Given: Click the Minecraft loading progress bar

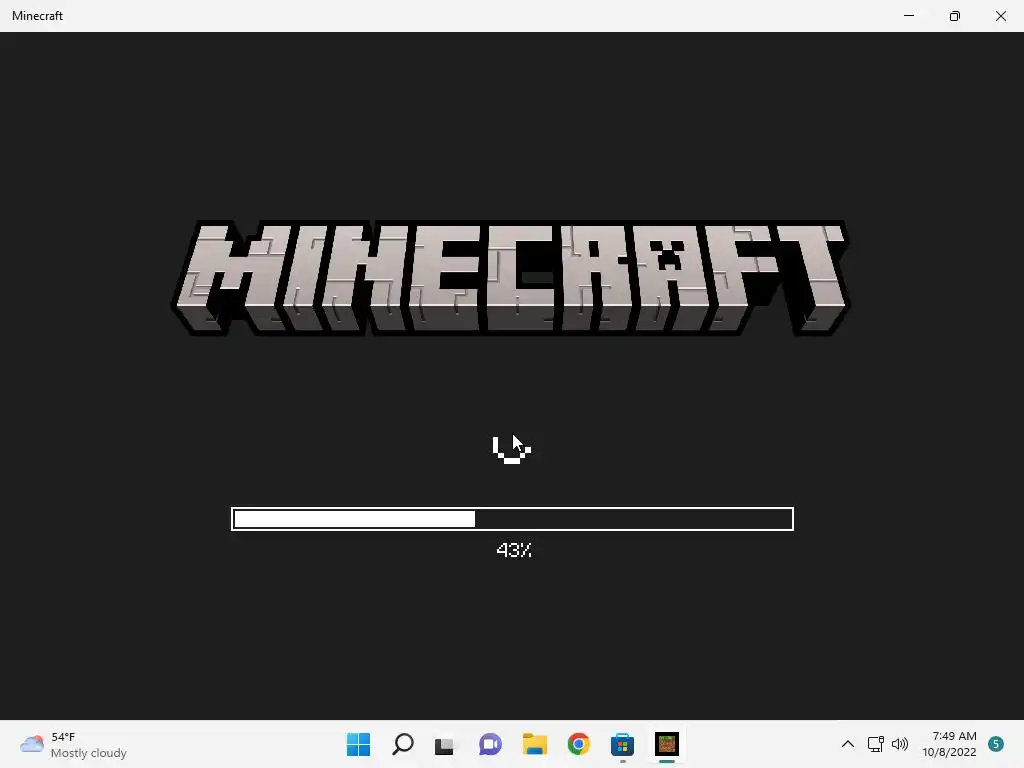Looking at the screenshot, I should (x=513, y=519).
